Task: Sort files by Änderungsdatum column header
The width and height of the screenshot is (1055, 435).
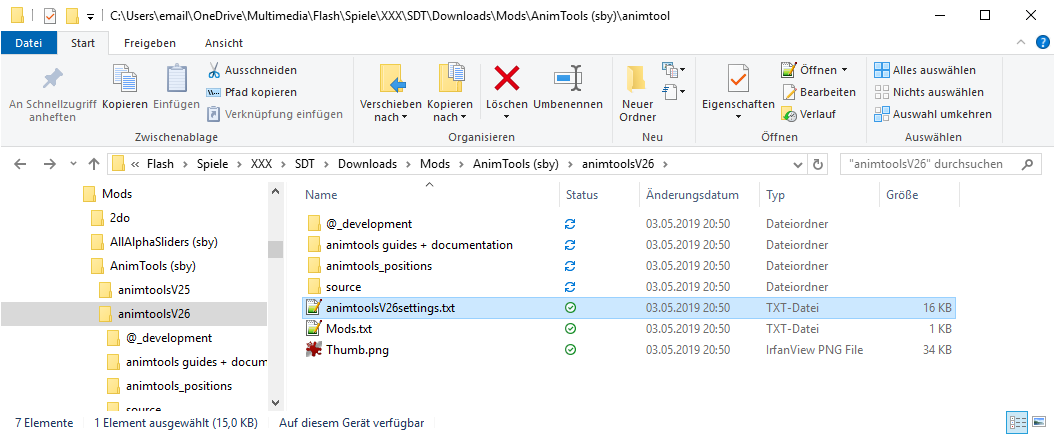Action: tap(692, 195)
